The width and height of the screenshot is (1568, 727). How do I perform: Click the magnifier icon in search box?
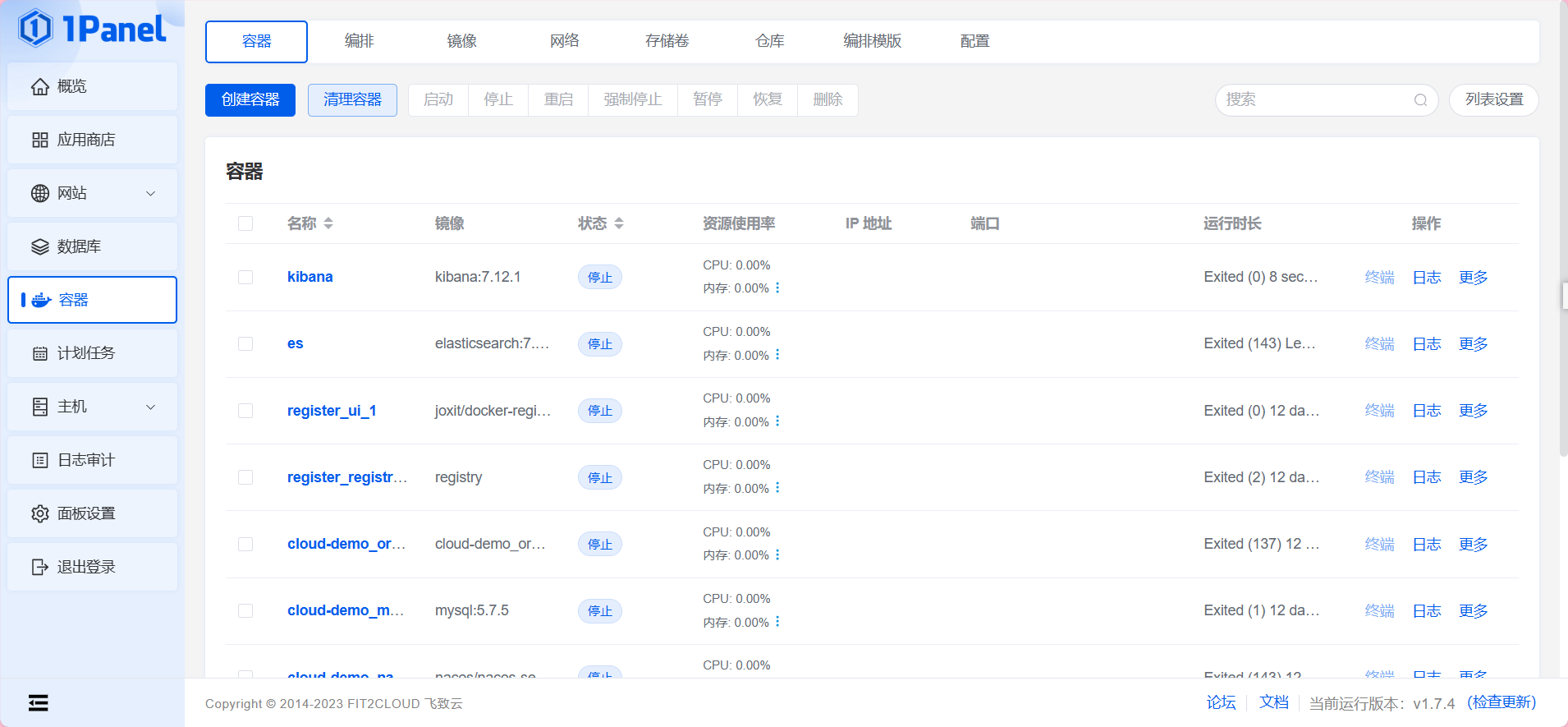point(1420,100)
